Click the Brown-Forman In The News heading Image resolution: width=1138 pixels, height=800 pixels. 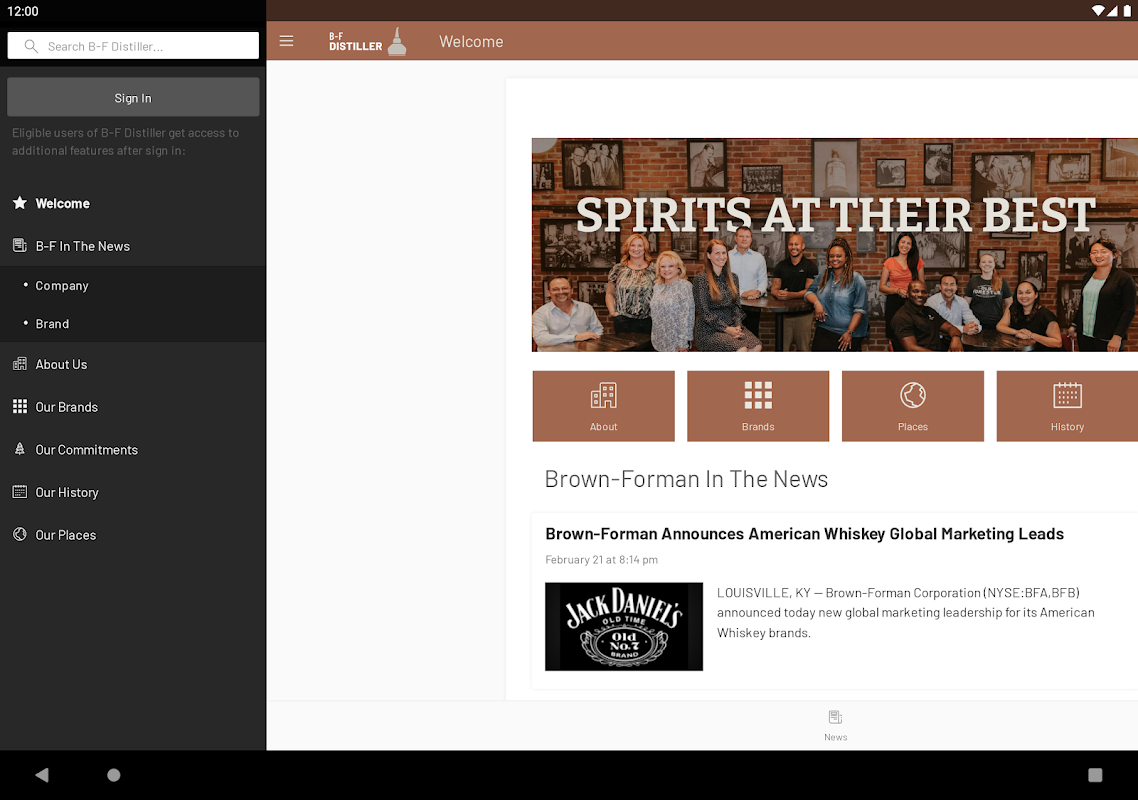[686, 479]
